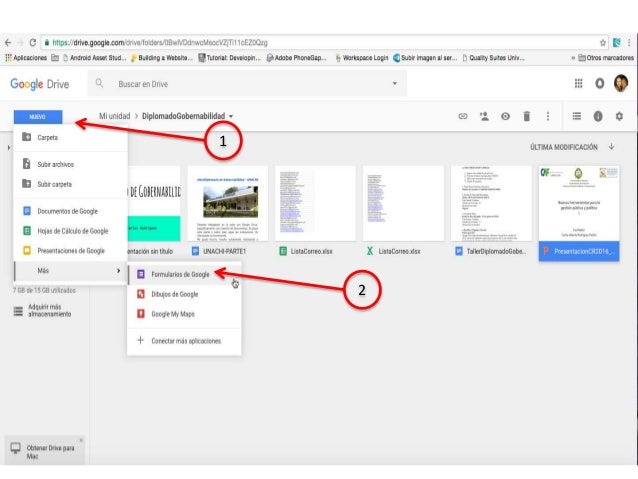The width and height of the screenshot is (638, 479).
Task: Open Building a Website bookmark
Action: pyautogui.click(x=162, y=58)
